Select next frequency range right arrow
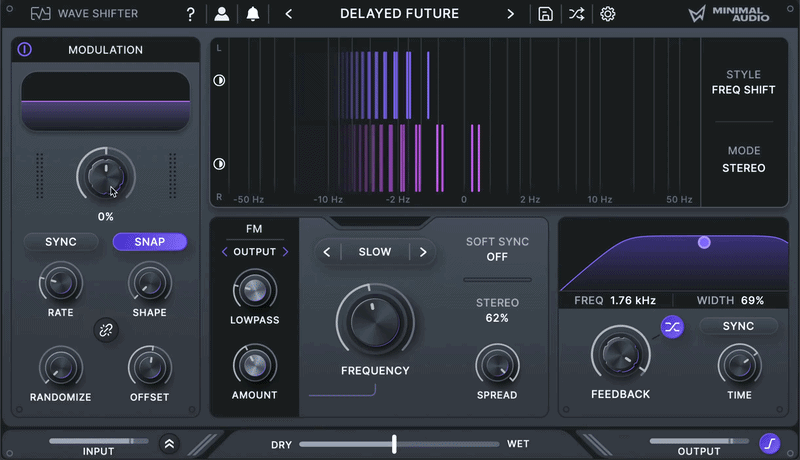Screen dimensions: 800x460 pyautogui.click(x=423, y=252)
